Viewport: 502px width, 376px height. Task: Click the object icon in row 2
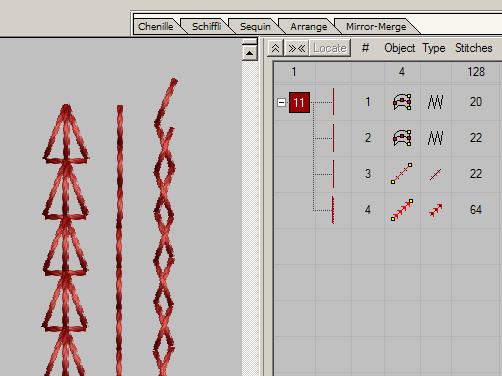click(x=402, y=138)
